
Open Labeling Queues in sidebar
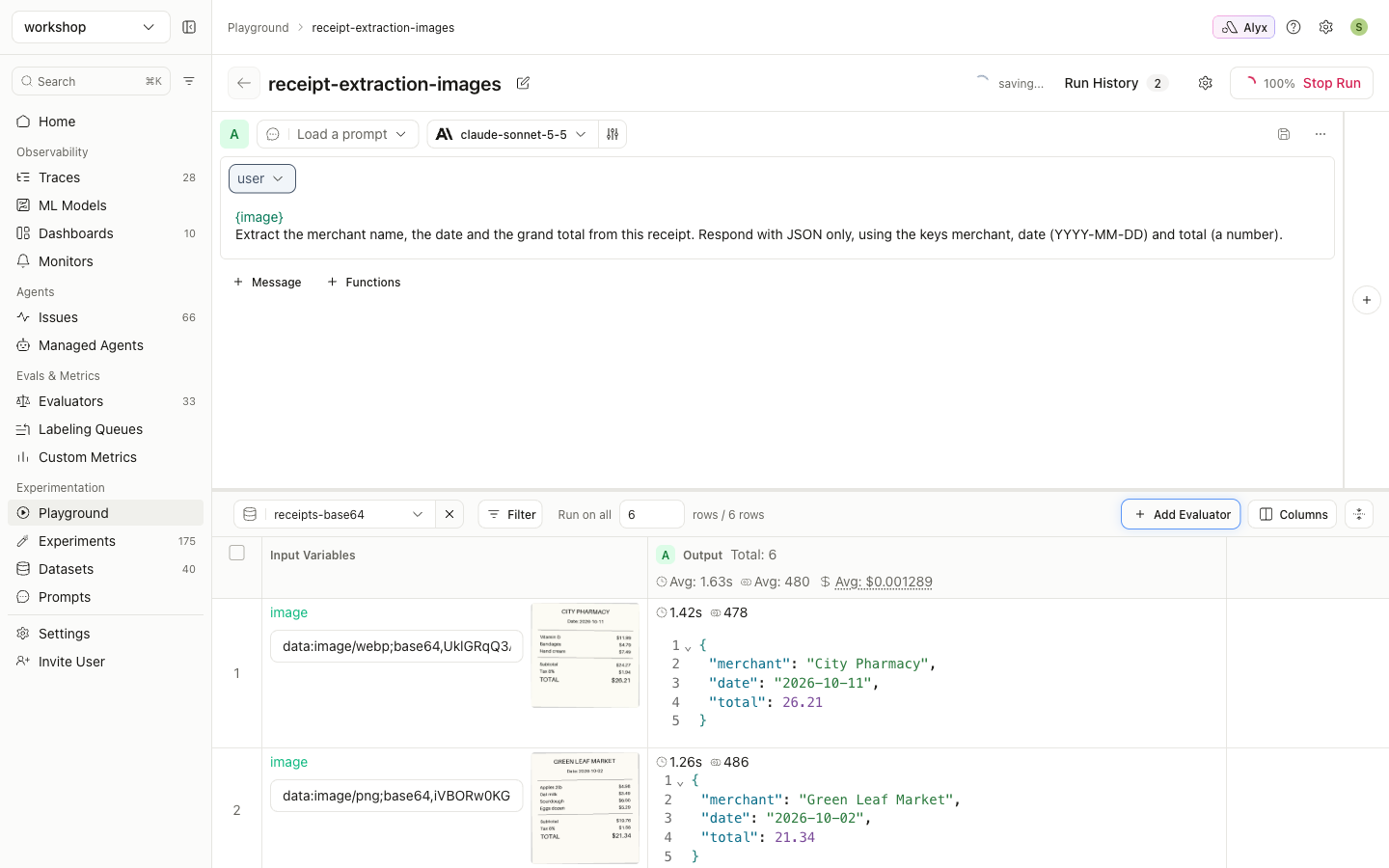(x=106, y=429)
